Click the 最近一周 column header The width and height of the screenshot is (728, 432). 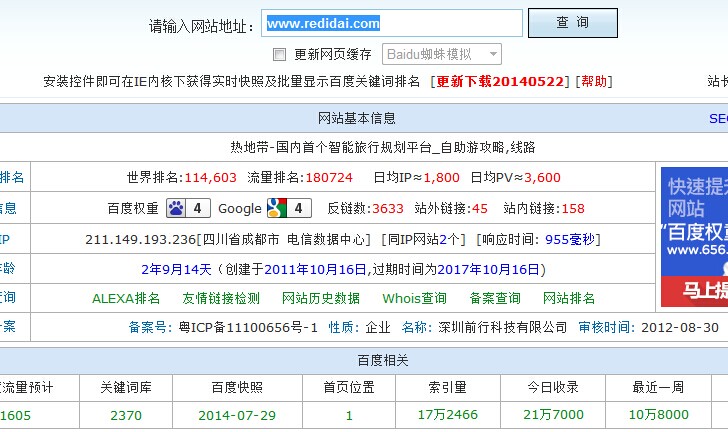click(658, 387)
